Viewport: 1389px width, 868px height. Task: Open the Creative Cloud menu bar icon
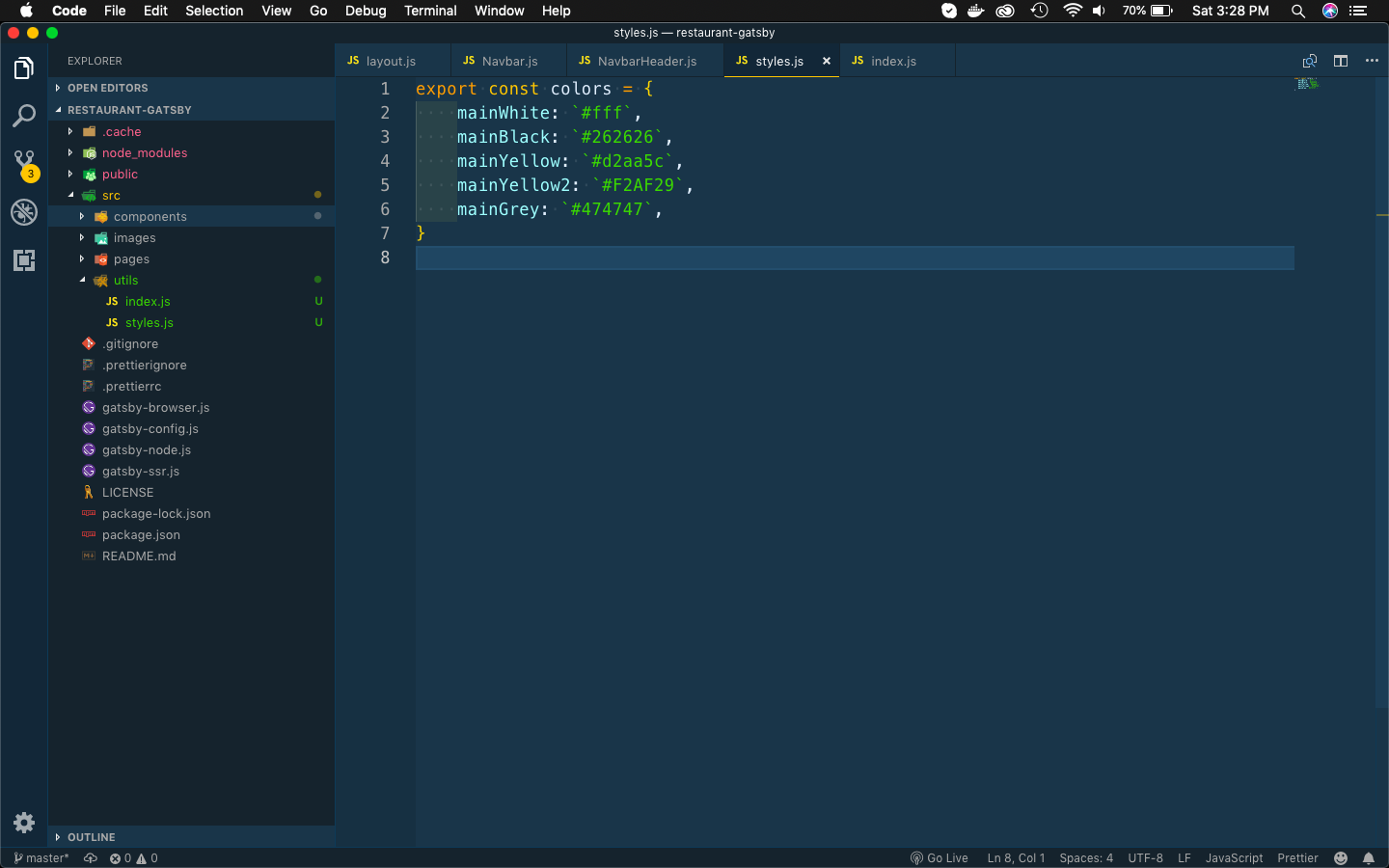(x=1005, y=11)
